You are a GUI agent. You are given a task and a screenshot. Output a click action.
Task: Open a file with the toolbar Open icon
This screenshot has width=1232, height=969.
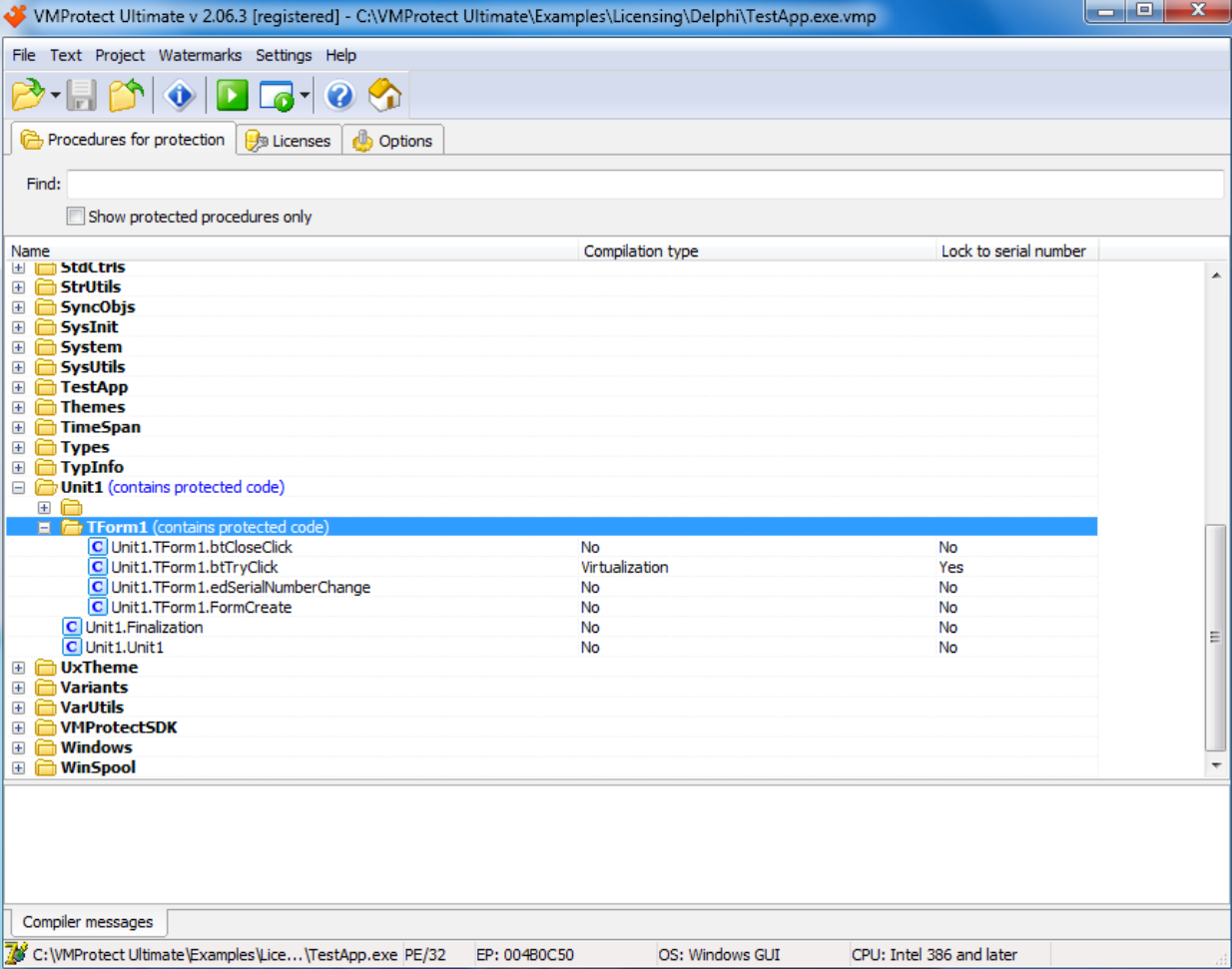pos(28,96)
